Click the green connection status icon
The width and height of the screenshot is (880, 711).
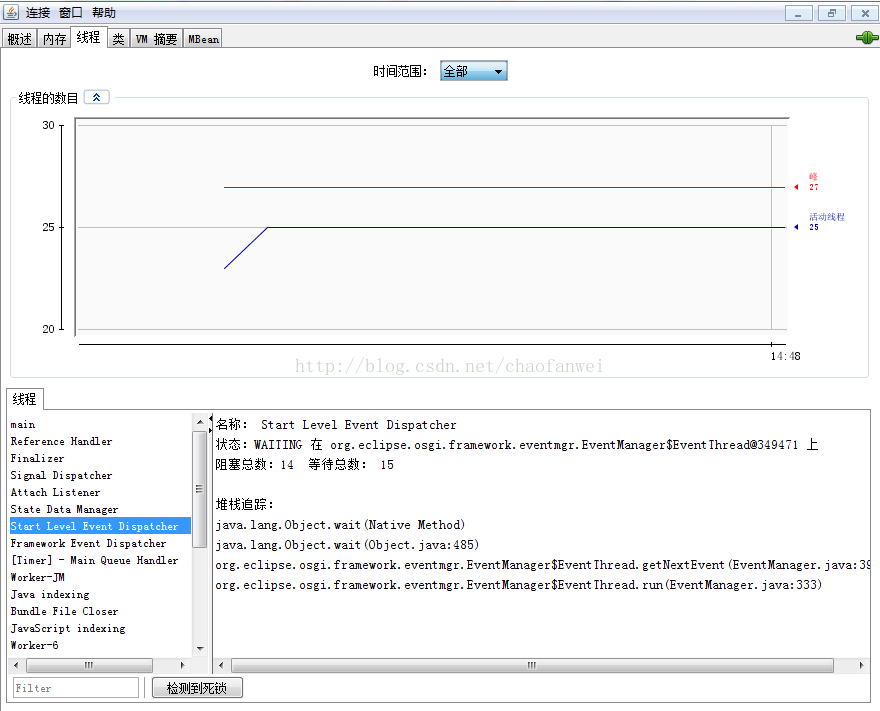[x=867, y=38]
